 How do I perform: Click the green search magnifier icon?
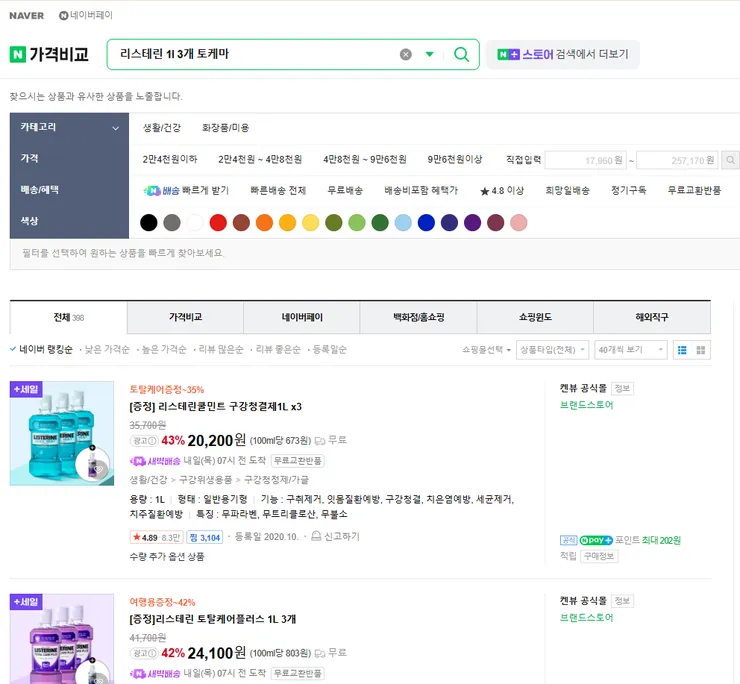(461, 54)
